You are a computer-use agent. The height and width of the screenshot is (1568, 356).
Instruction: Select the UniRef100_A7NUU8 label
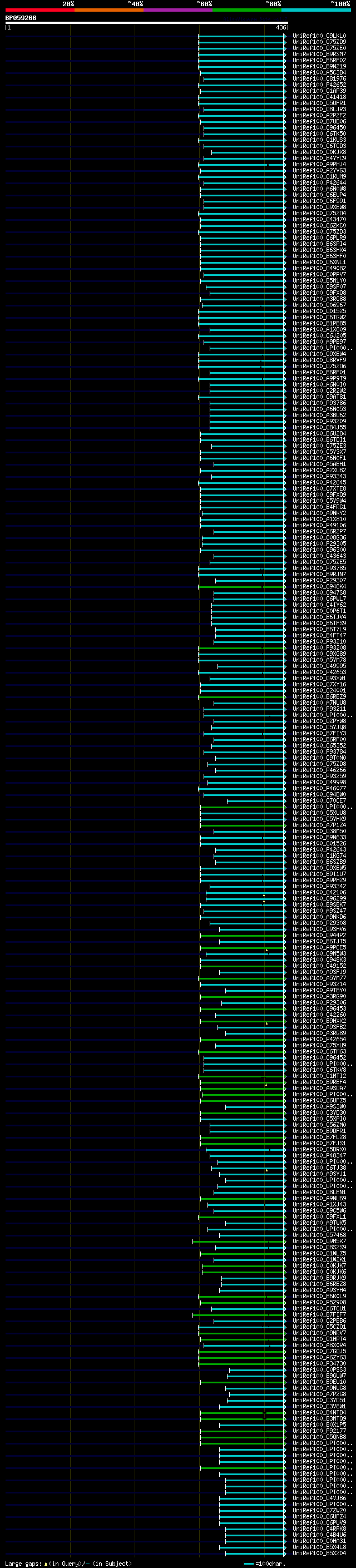(x=319, y=703)
